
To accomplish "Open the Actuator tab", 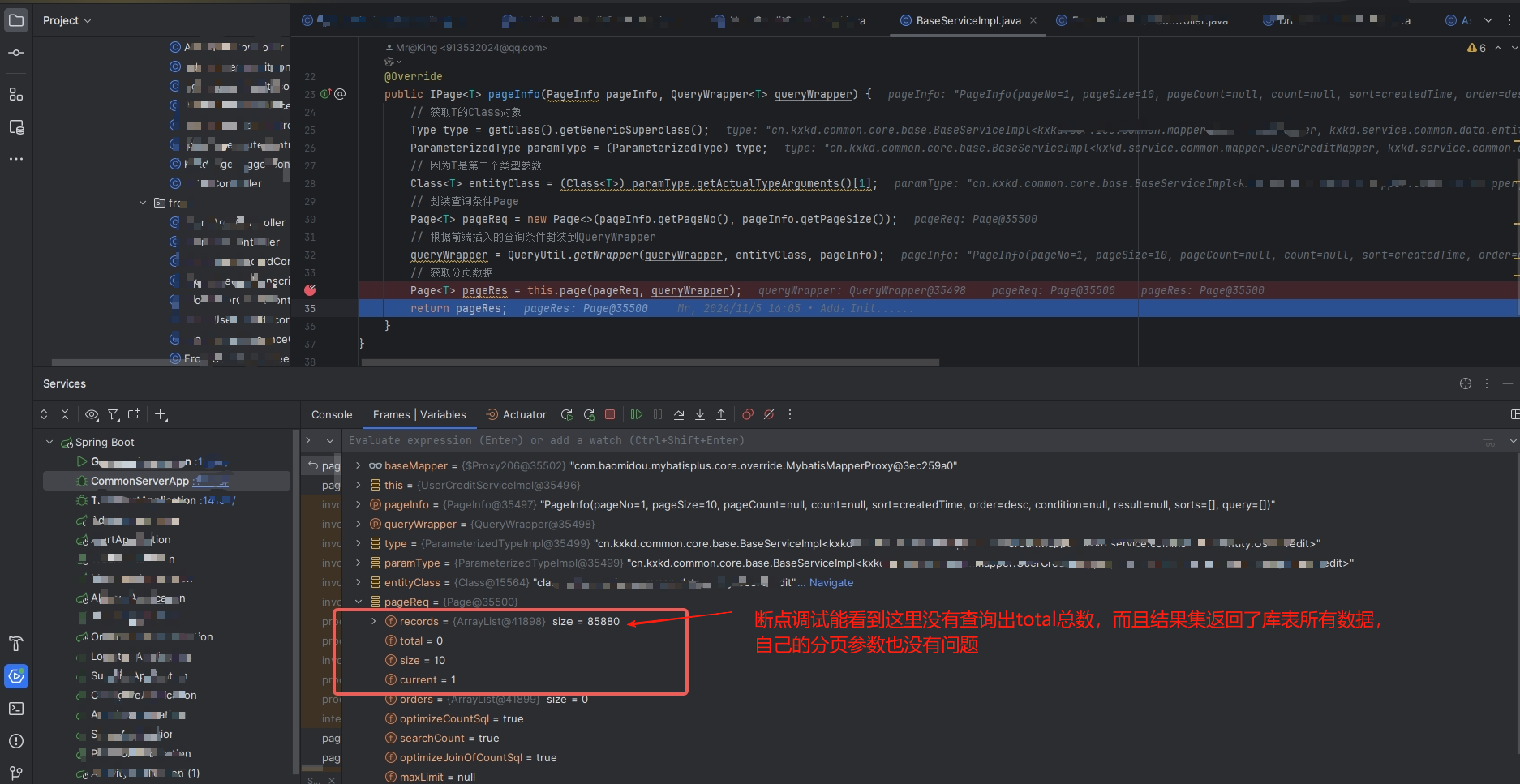I will click(x=516, y=414).
